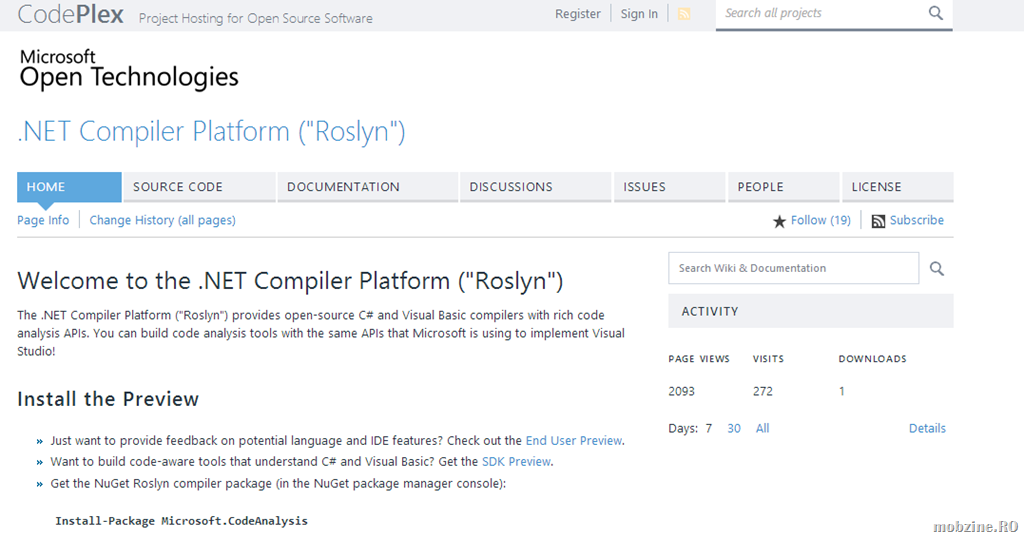This screenshot has width=1024, height=538.
Task: Open the Home tab
Action: point(69,187)
